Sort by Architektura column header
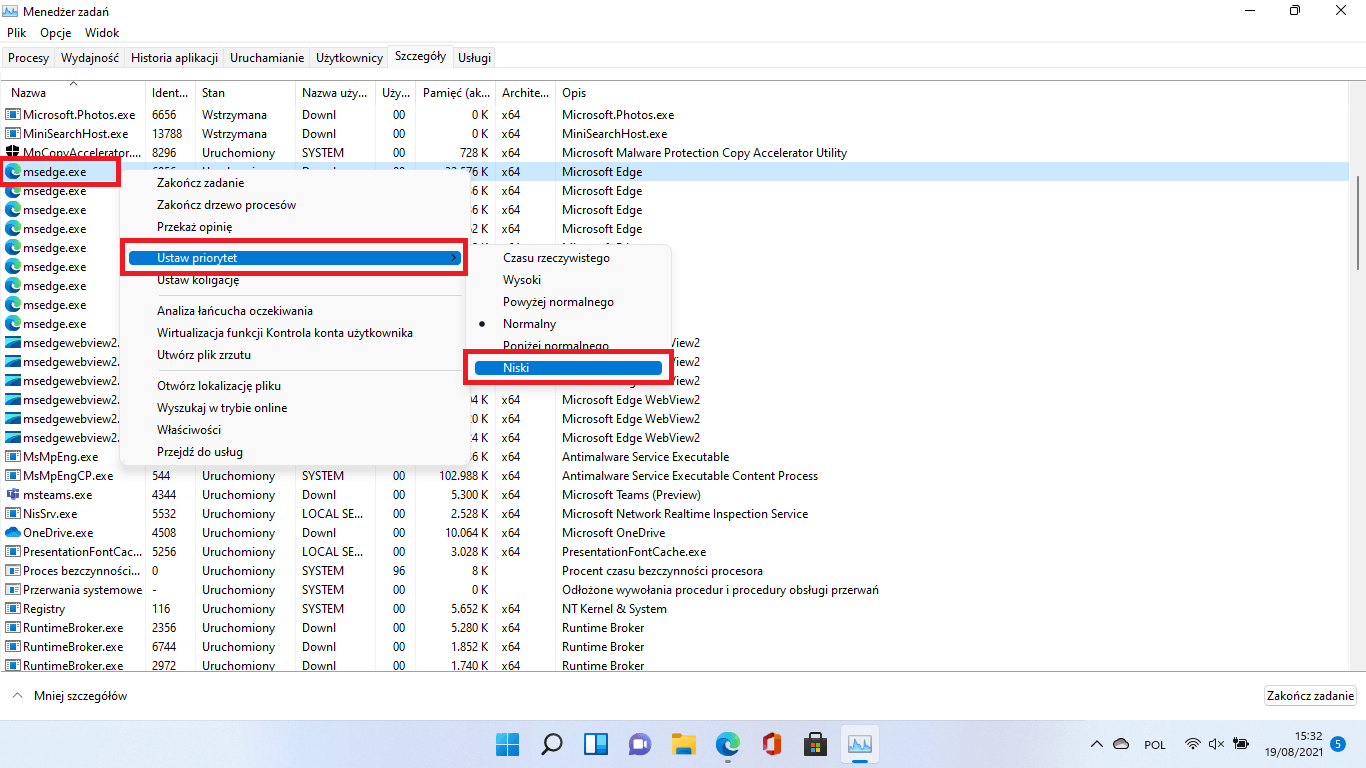The image size is (1366, 768). pos(525,93)
